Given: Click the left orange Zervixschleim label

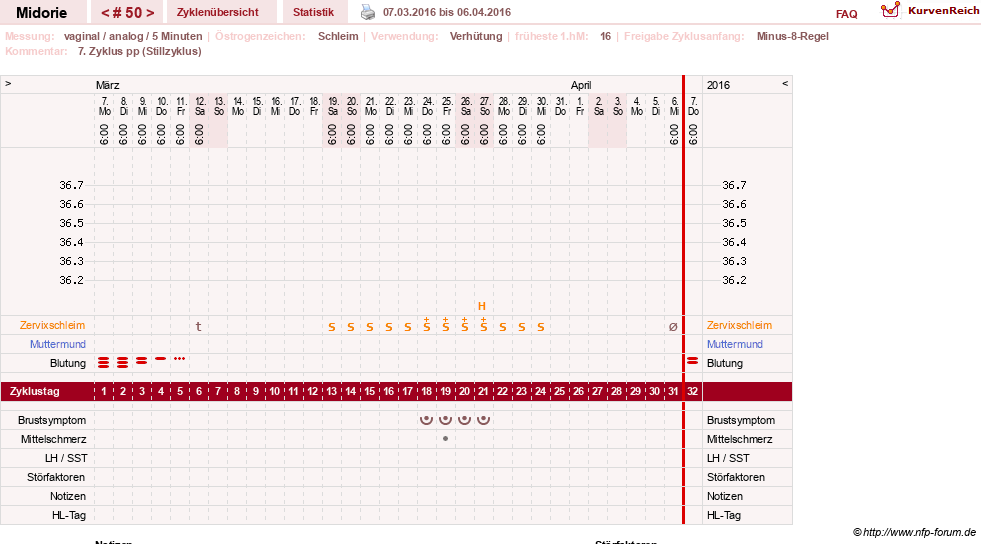Looking at the screenshot, I should [53, 325].
